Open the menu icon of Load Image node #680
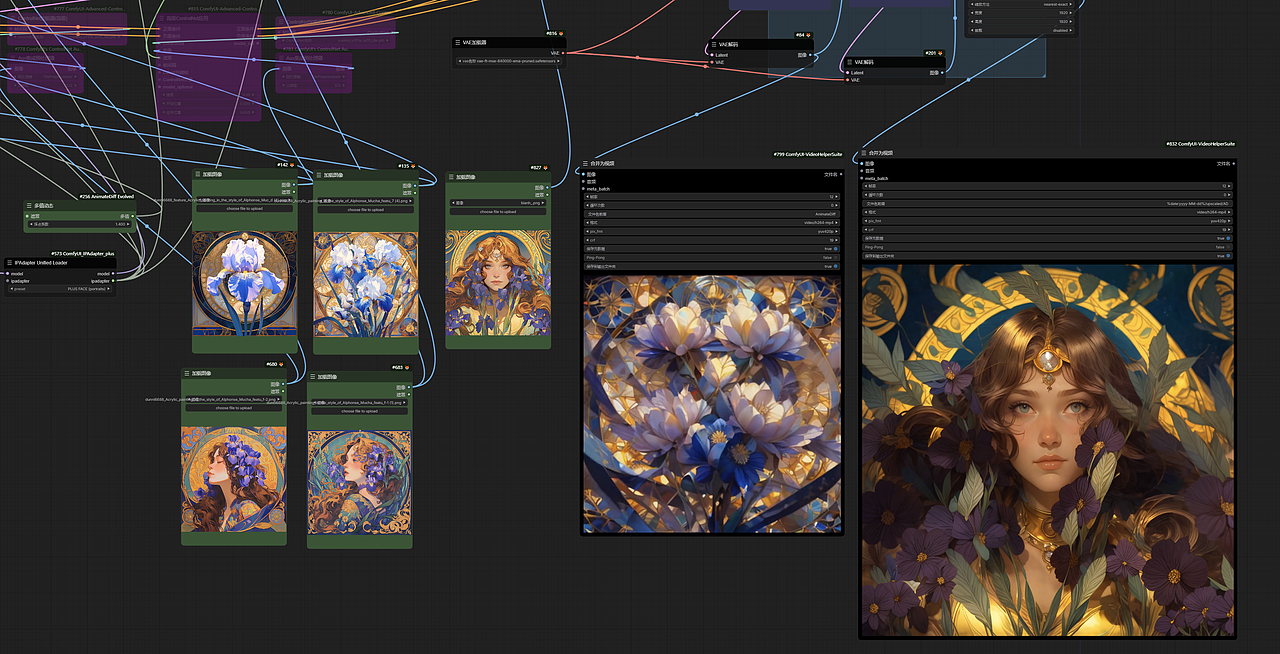Image resolution: width=1280 pixels, height=654 pixels. pyautogui.click(x=187, y=373)
